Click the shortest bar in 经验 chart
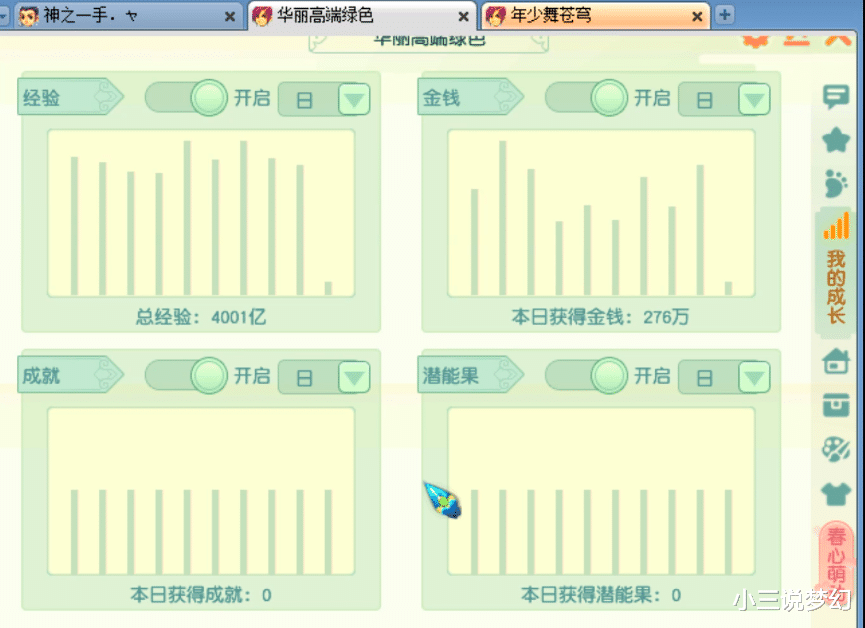Viewport: 865px width, 628px height. click(x=328, y=288)
